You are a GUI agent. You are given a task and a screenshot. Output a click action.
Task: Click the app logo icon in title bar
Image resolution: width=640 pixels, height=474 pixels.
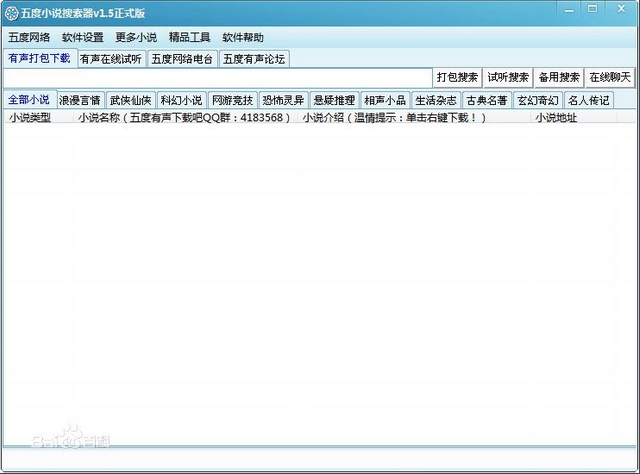point(11,13)
